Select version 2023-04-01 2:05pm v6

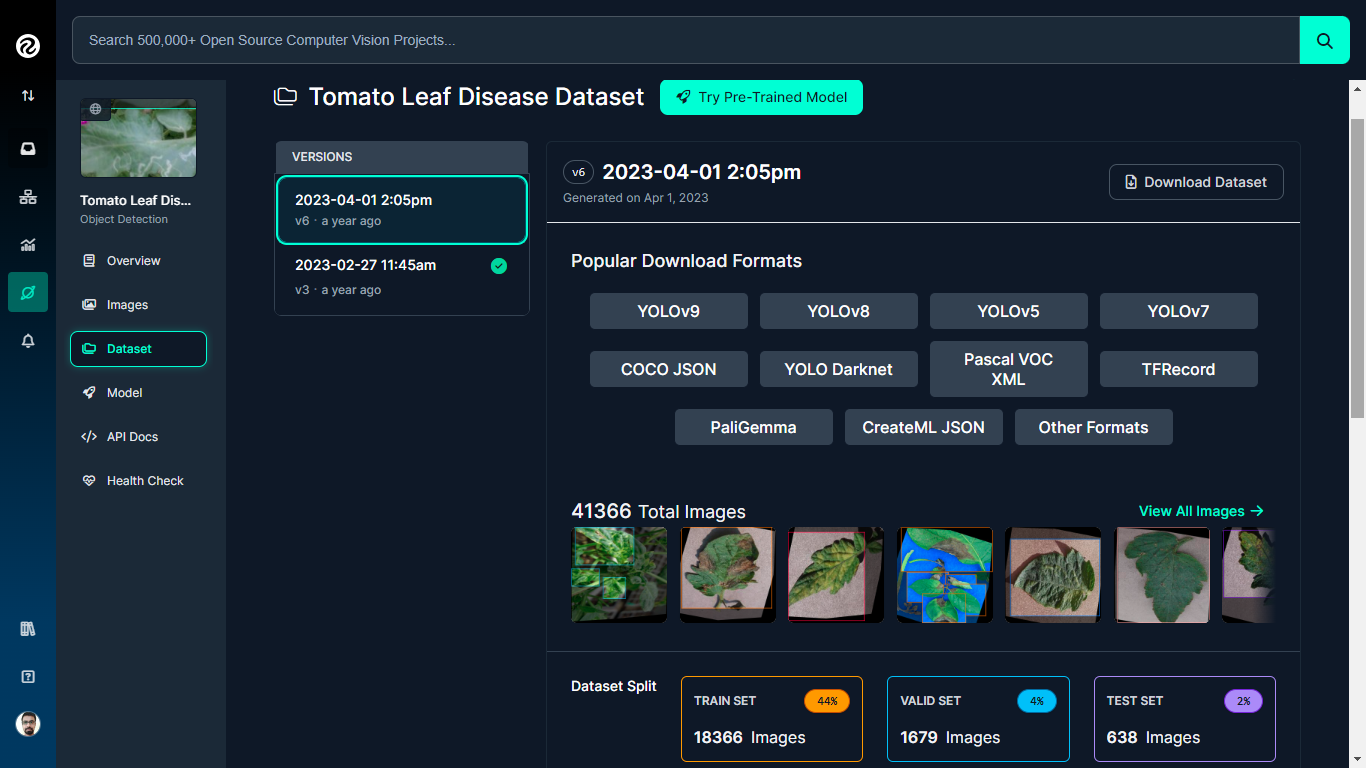click(402, 210)
